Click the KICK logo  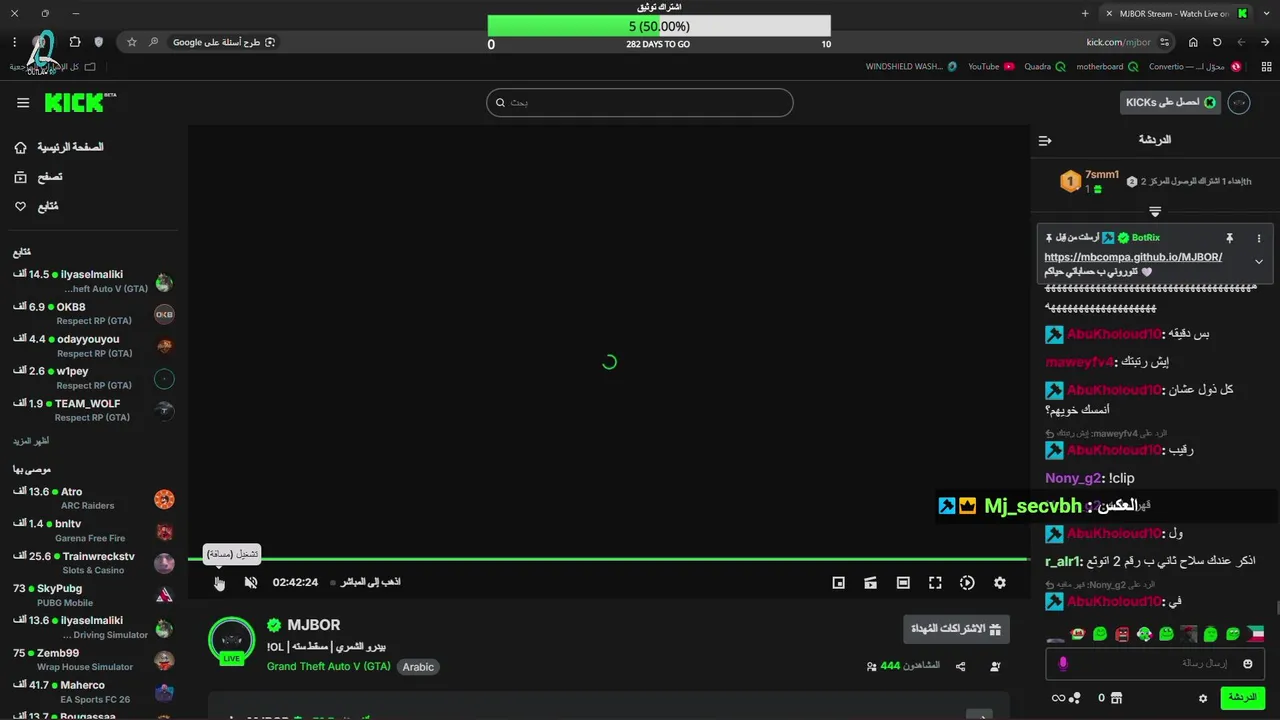pyautogui.click(x=80, y=102)
